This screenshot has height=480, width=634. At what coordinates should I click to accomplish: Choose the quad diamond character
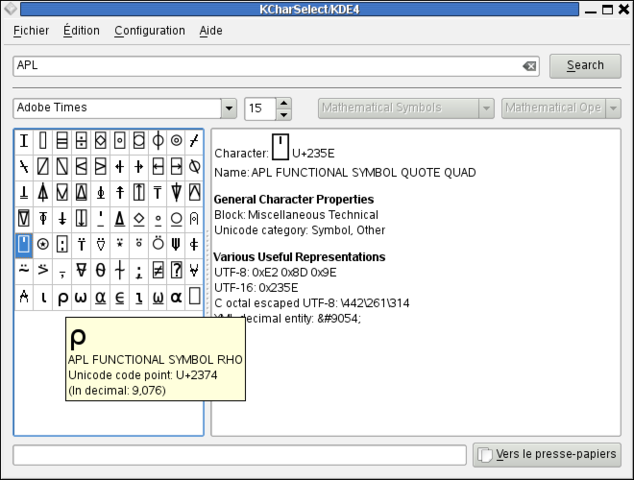100,141
